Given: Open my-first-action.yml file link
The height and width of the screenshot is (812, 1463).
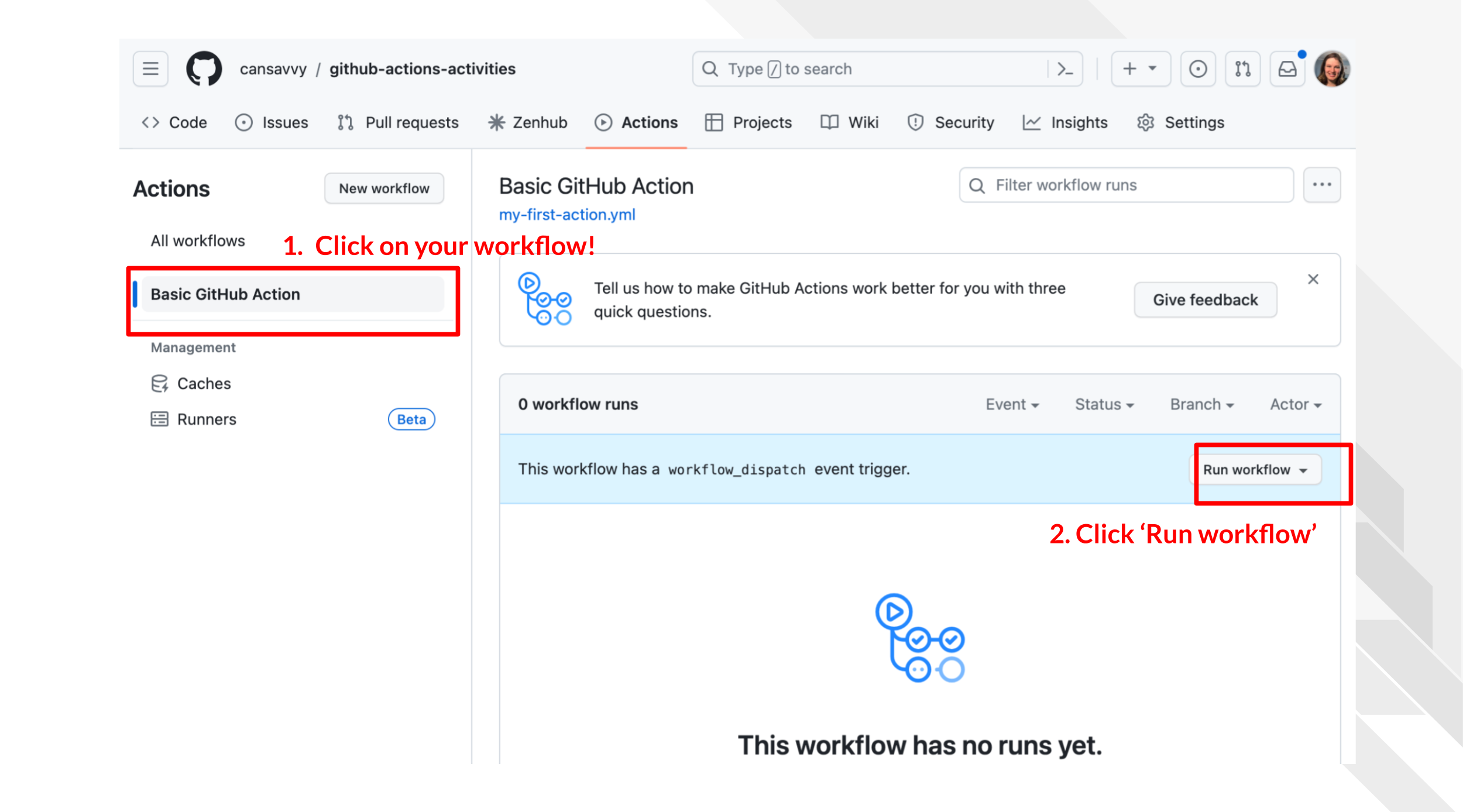Looking at the screenshot, I should click(567, 215).
